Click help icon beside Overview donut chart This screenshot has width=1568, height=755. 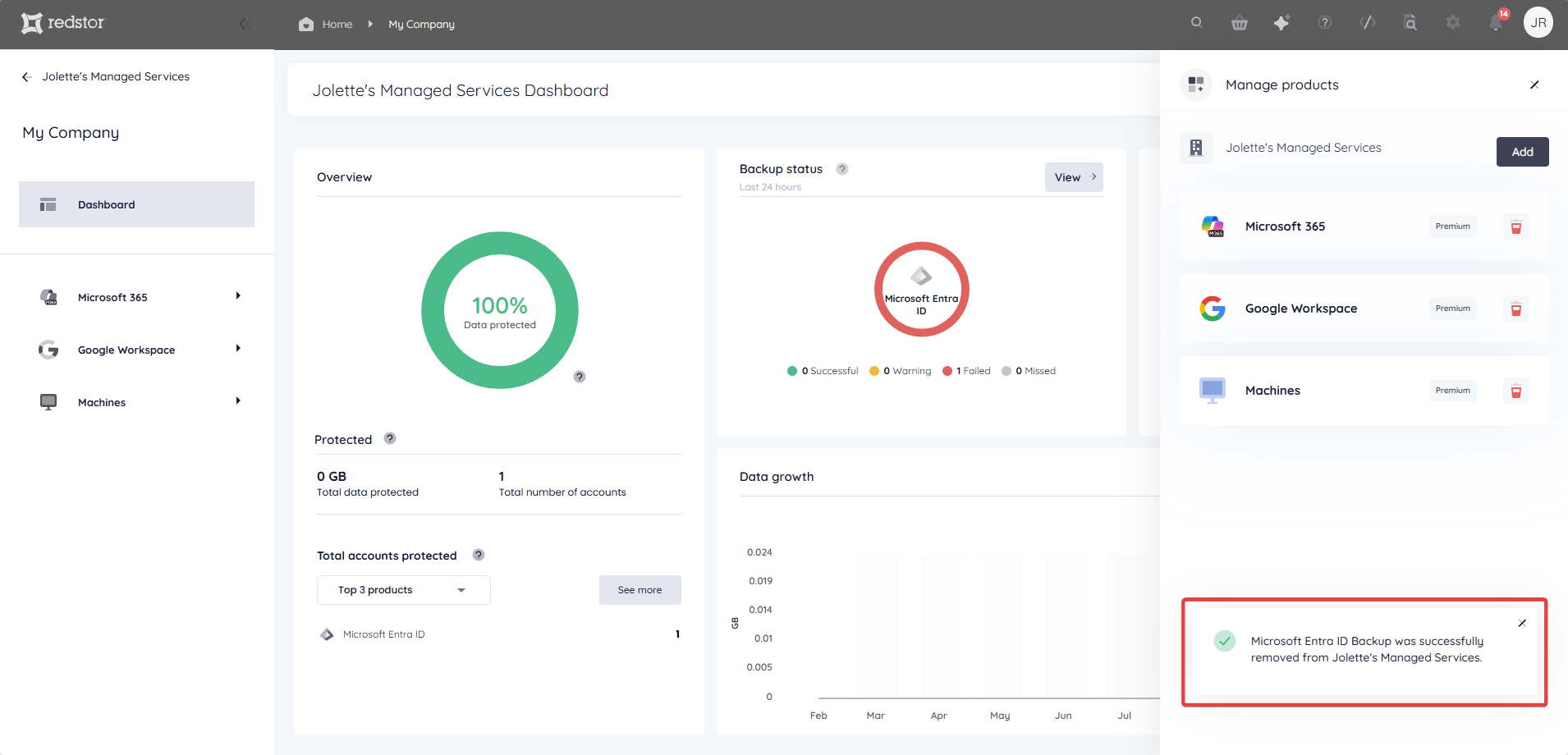click(x=580, y=377)
